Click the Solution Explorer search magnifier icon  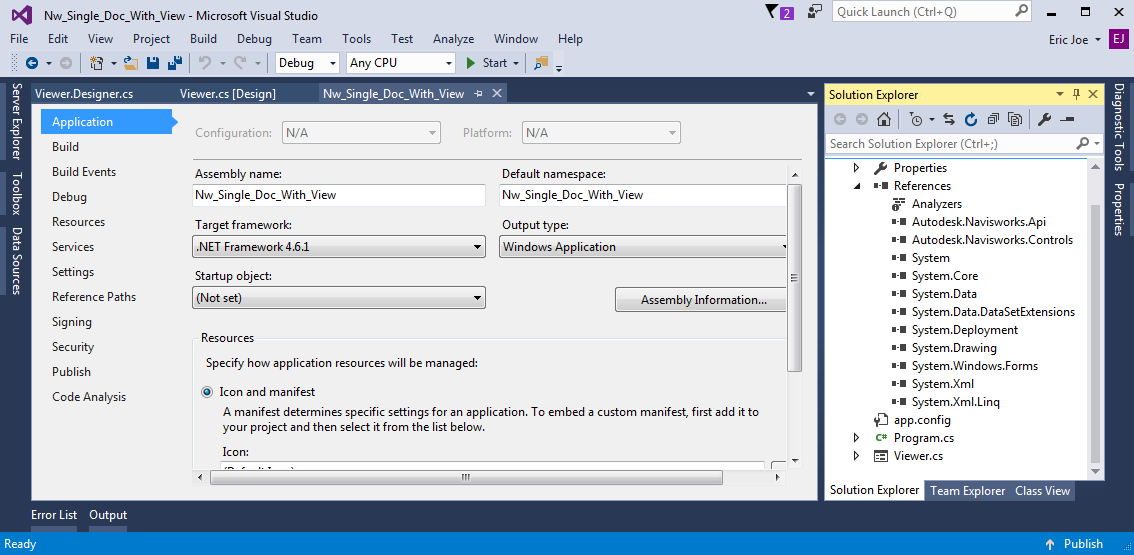tap(1083, 143)
